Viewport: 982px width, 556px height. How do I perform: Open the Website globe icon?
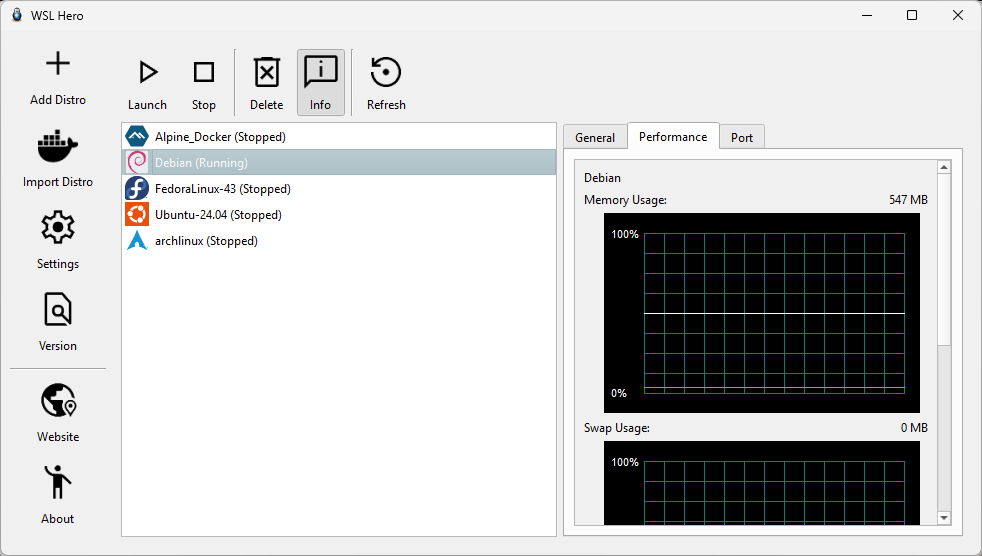point(58,402)
